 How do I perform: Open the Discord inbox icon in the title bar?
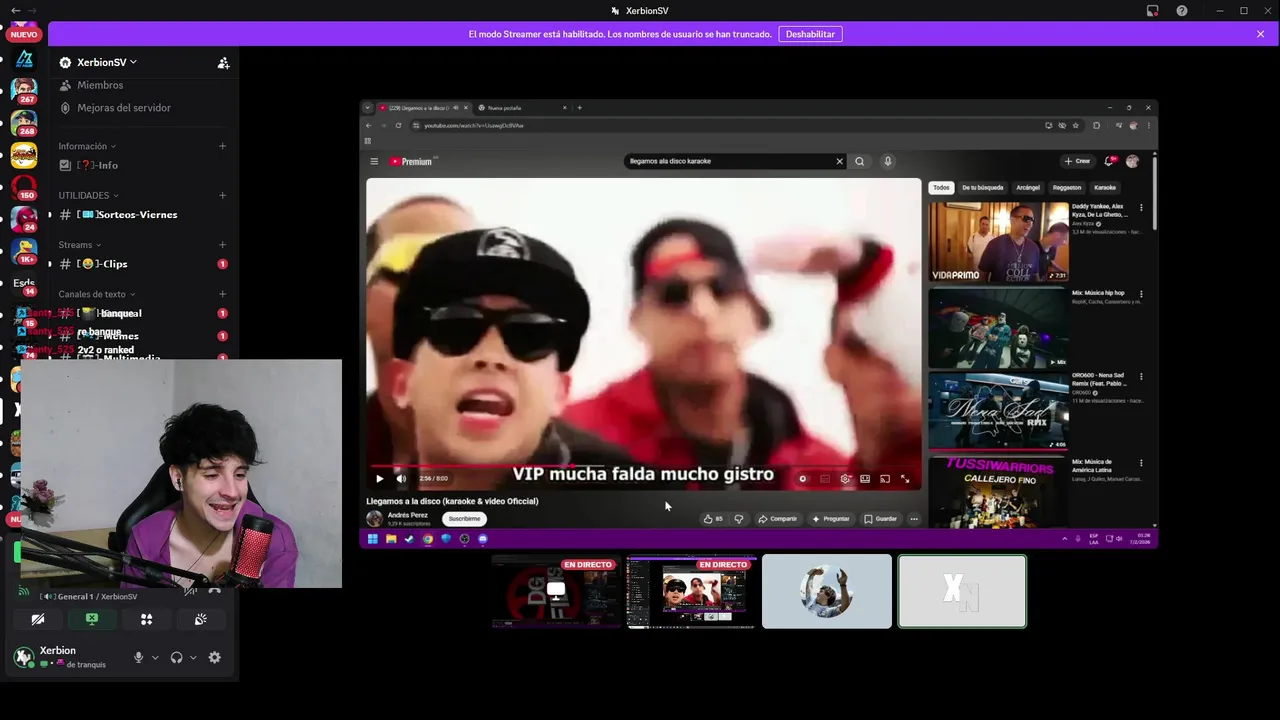[x=1153, y=10]
